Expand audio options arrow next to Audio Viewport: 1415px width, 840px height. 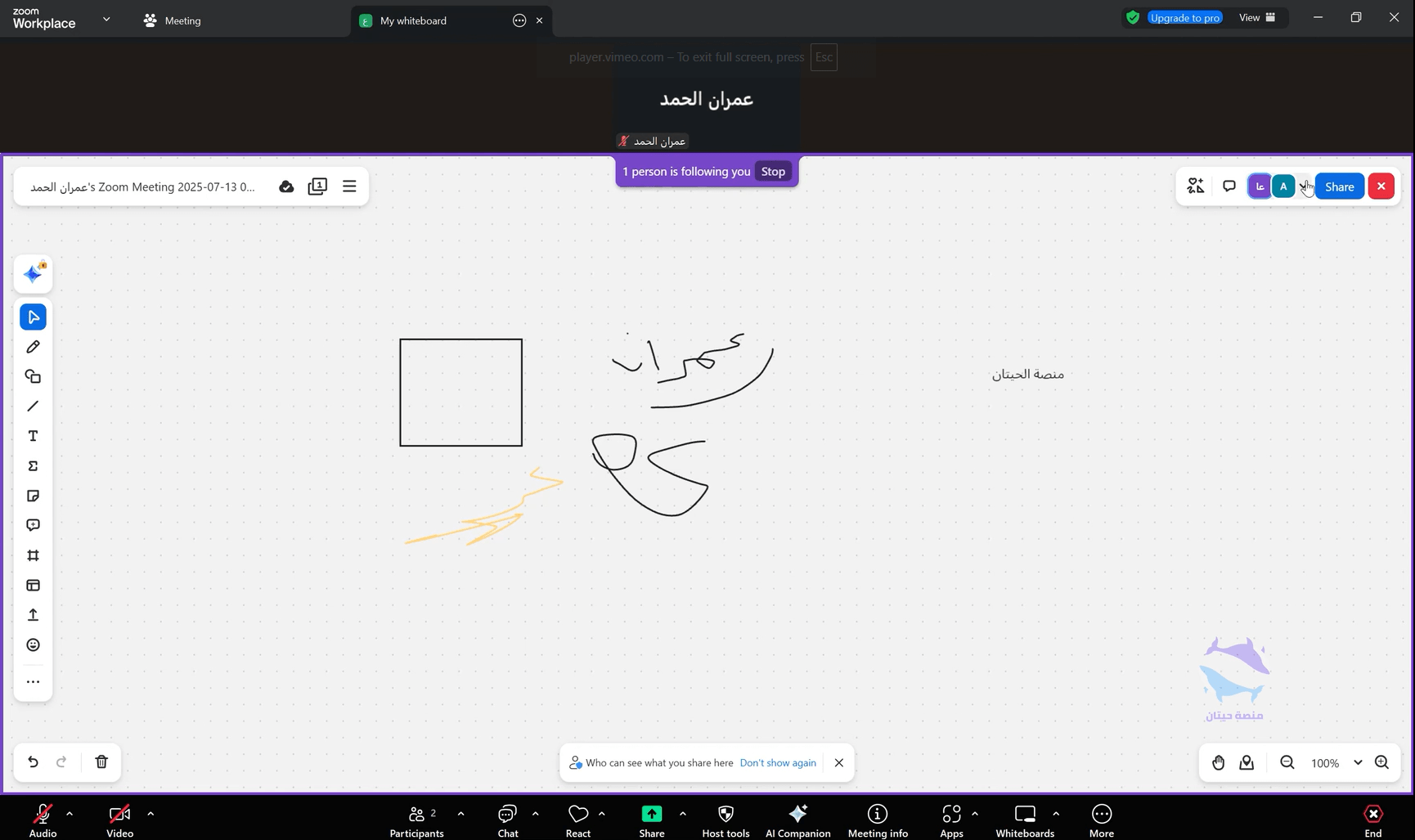coord(70,814)
